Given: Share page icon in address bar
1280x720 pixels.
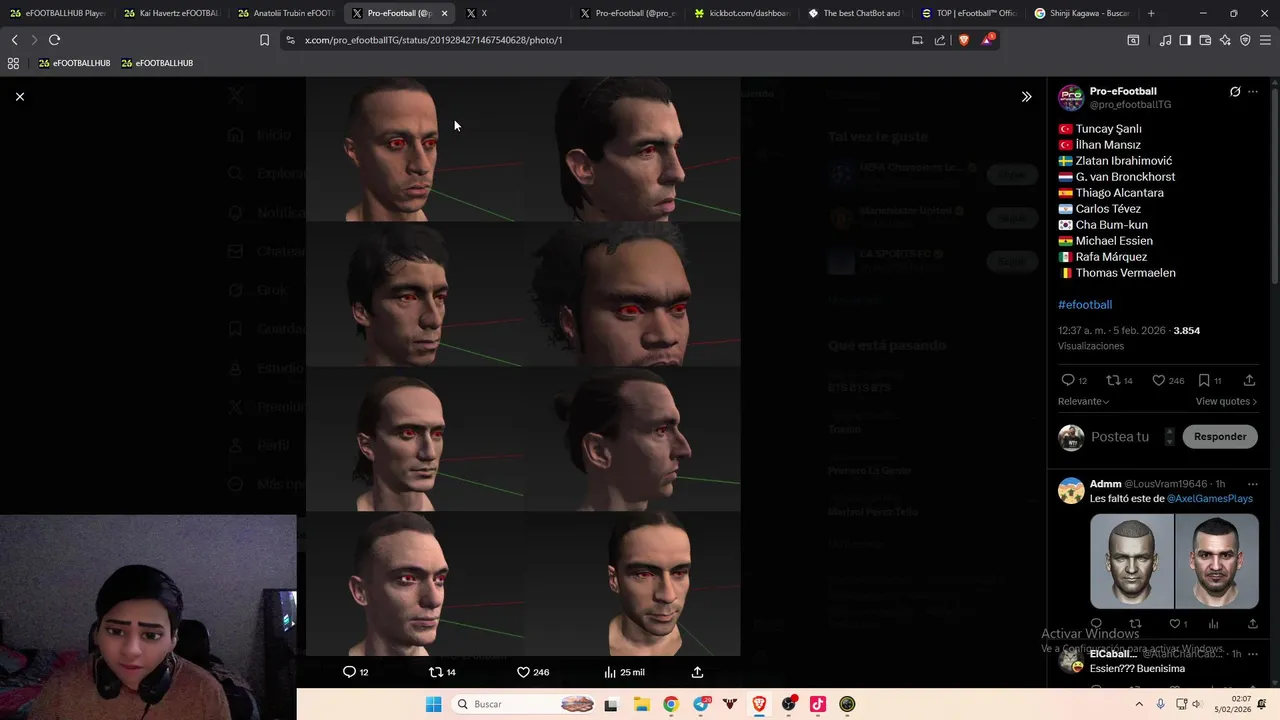Looking at the screenshot, I should click(x=940, y=40).
